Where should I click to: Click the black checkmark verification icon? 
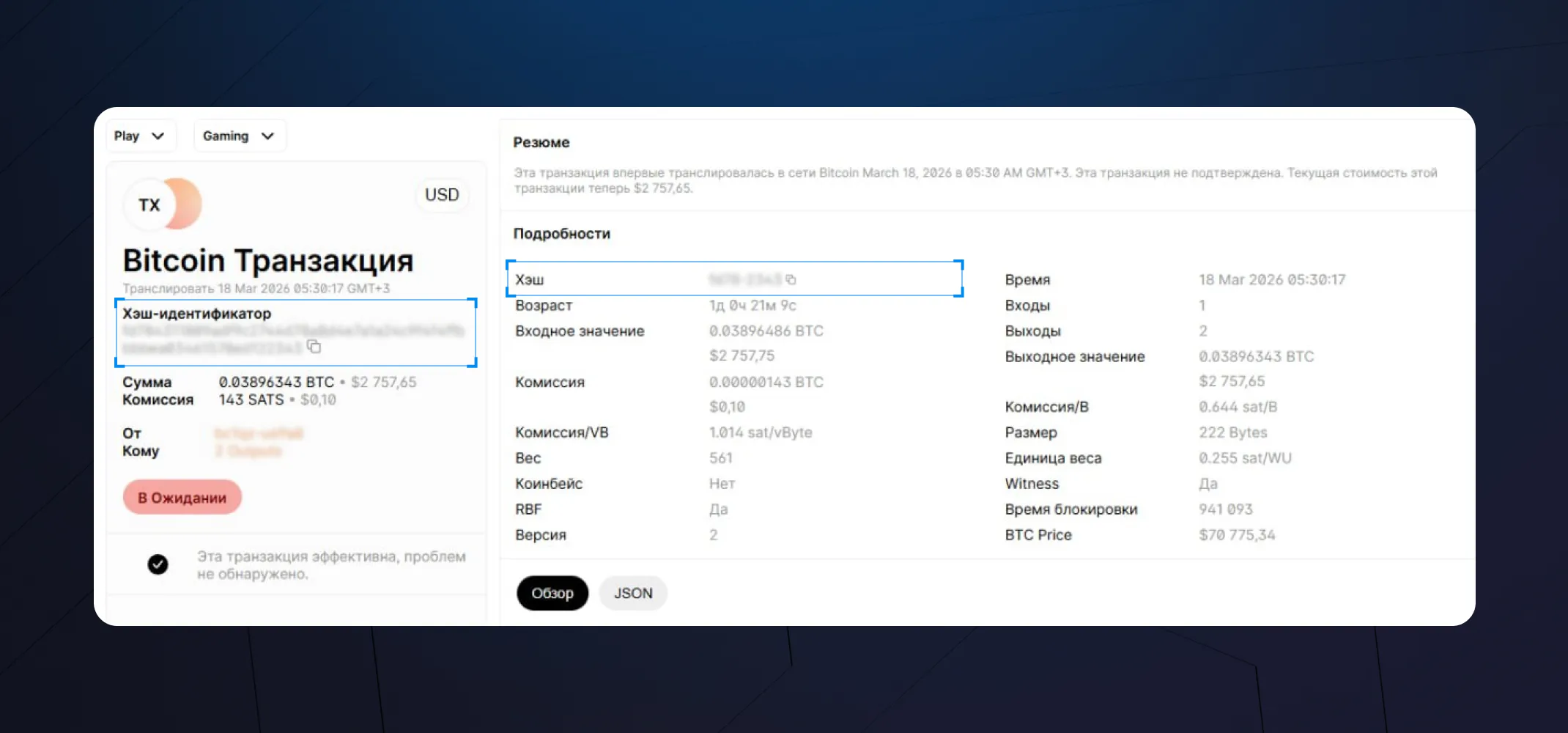(x=157, y=564)
